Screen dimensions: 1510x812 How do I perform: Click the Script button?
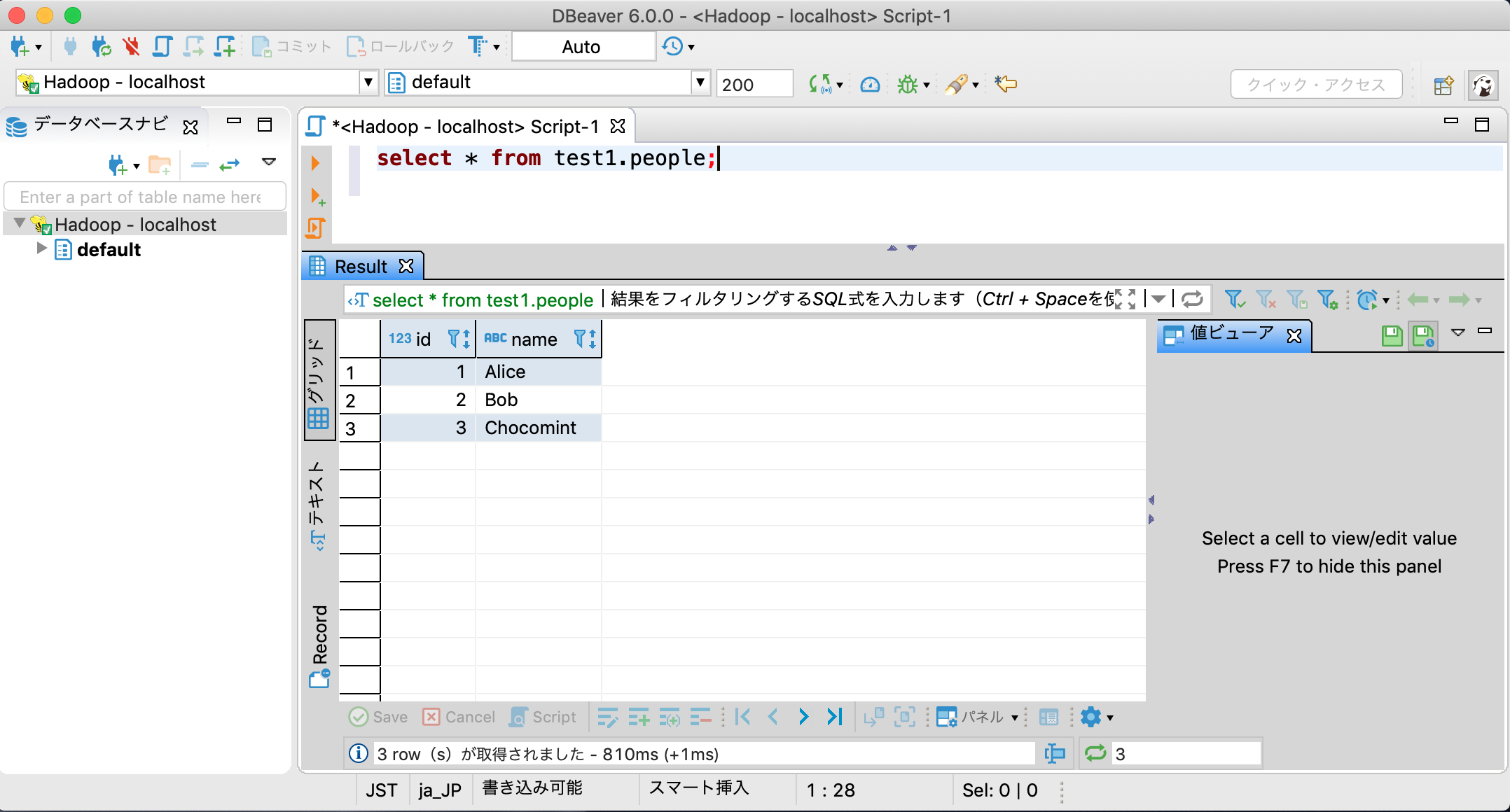pyautogui.click(x=543, y=717)
